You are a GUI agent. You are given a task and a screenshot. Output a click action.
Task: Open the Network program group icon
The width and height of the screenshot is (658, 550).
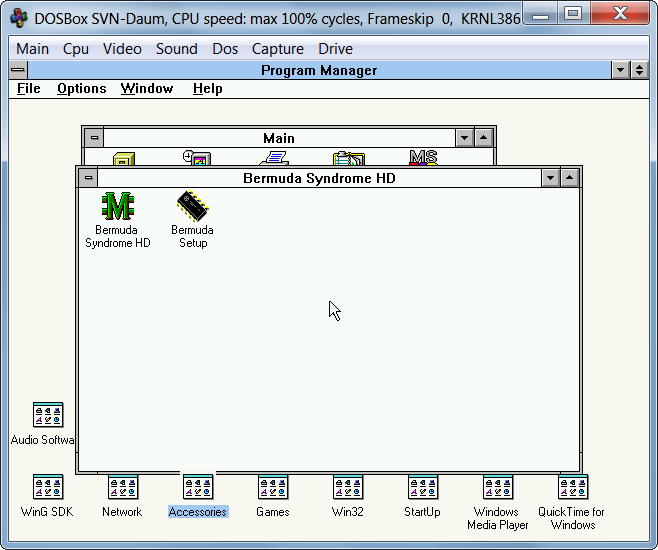(122, 488)
